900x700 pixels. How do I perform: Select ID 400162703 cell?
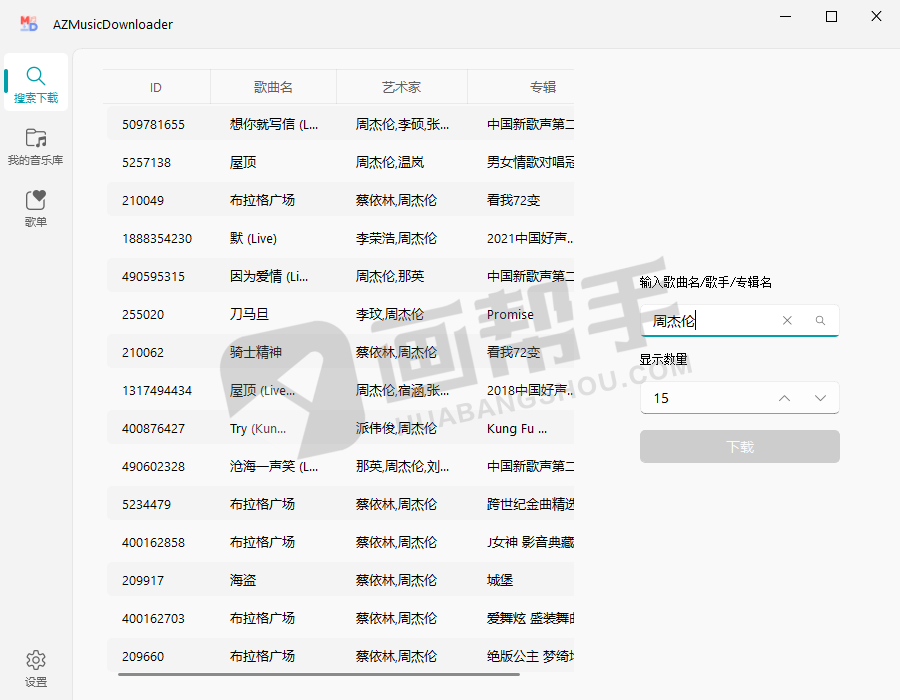153,618
